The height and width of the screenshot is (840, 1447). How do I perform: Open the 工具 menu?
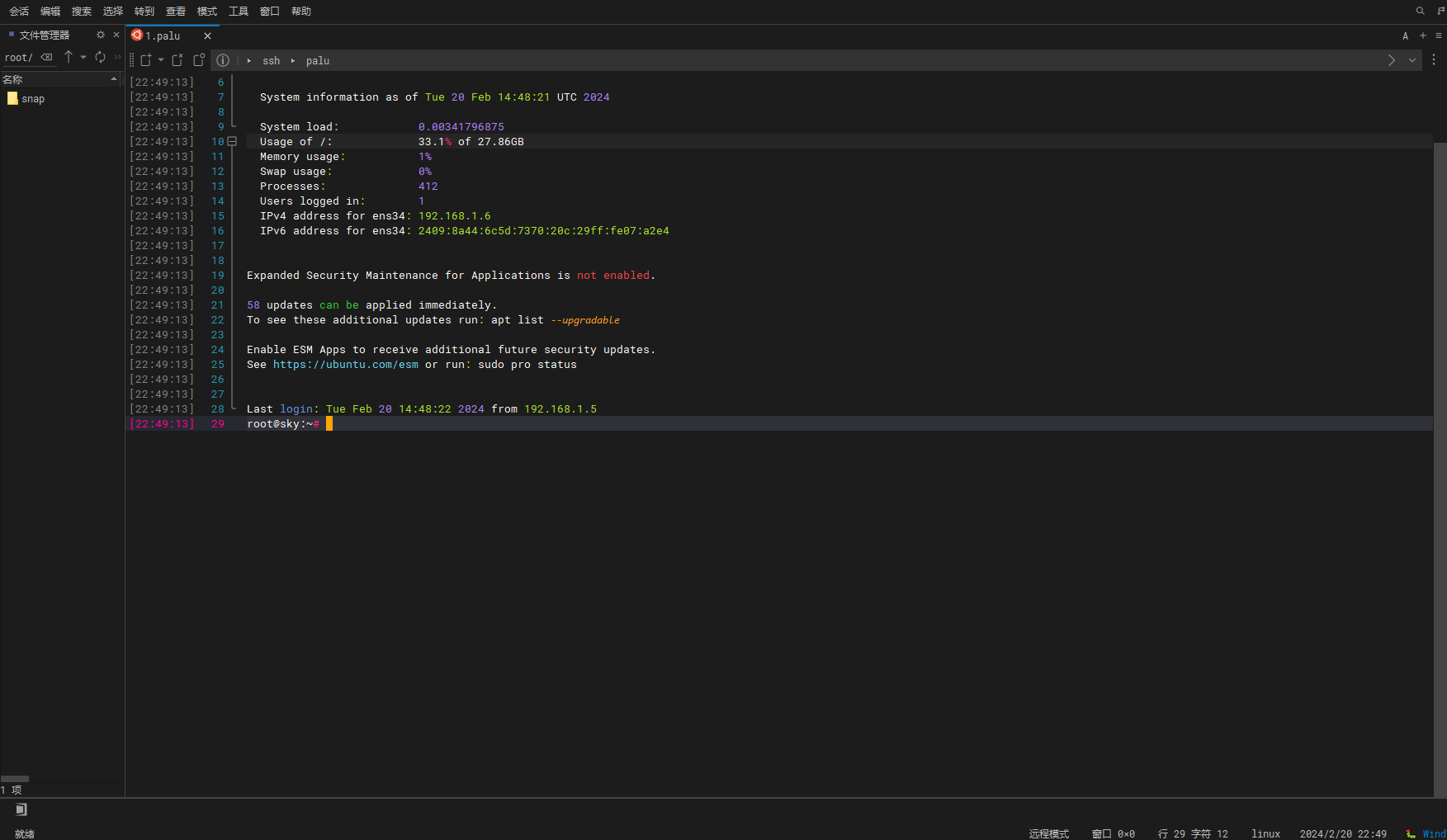(238, 11)
